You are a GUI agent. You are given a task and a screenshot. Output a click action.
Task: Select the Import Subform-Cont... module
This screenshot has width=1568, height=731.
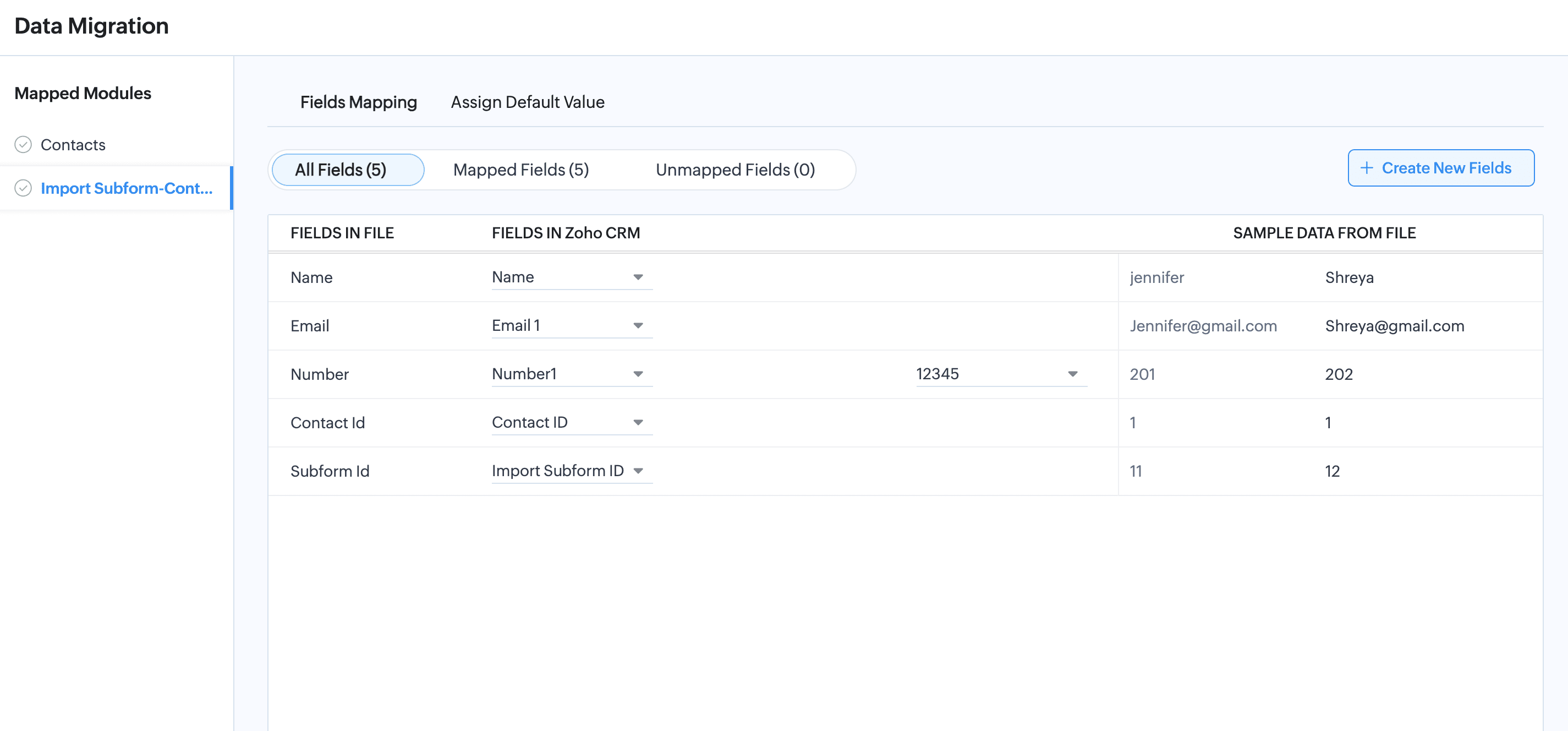click(x=127, y=188)
